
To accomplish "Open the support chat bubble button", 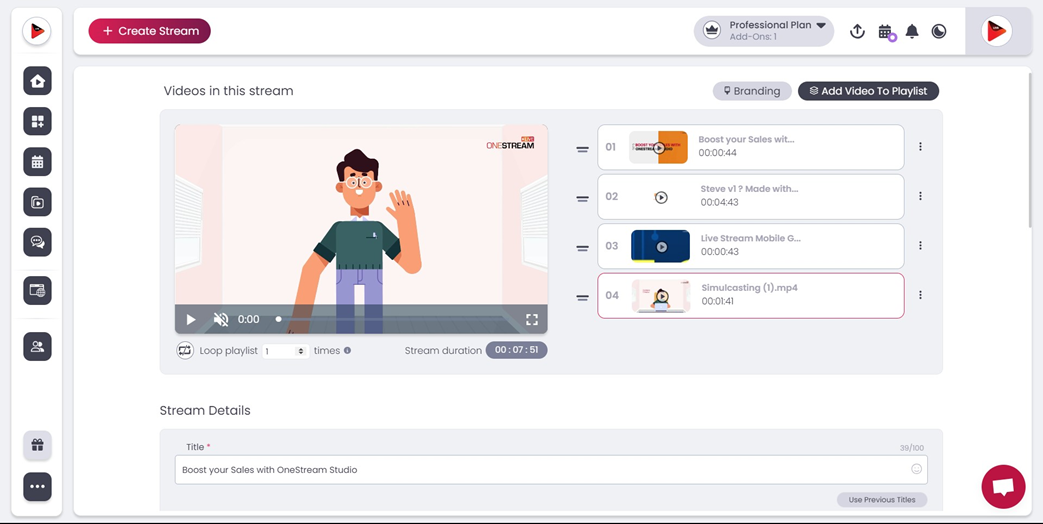I will click(x=1003, y=487).
